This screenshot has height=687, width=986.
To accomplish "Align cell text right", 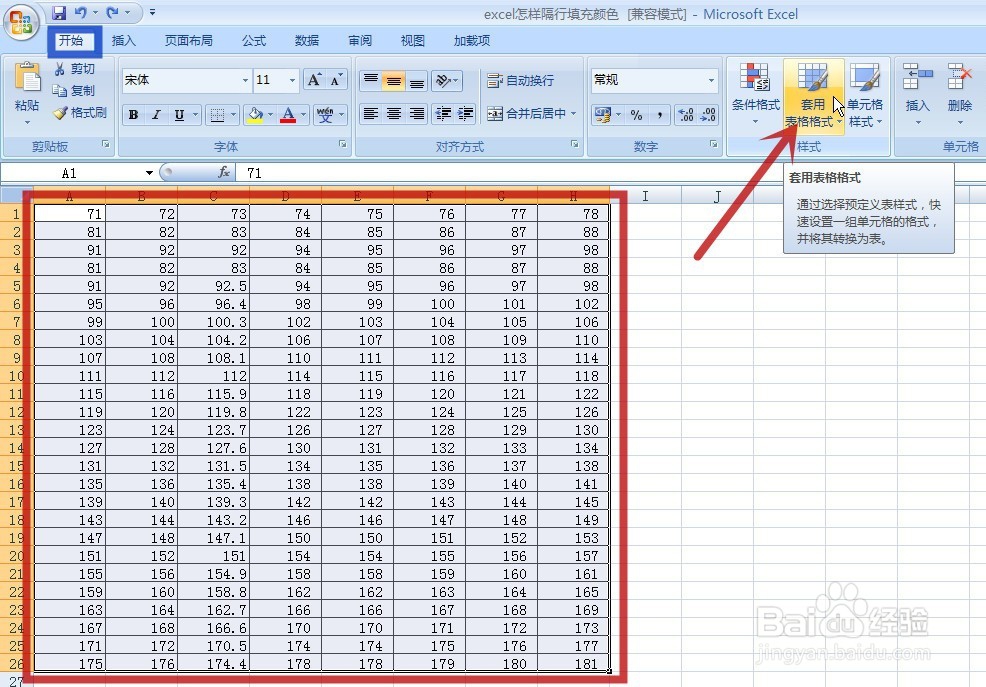I will [x=416, y=114].
